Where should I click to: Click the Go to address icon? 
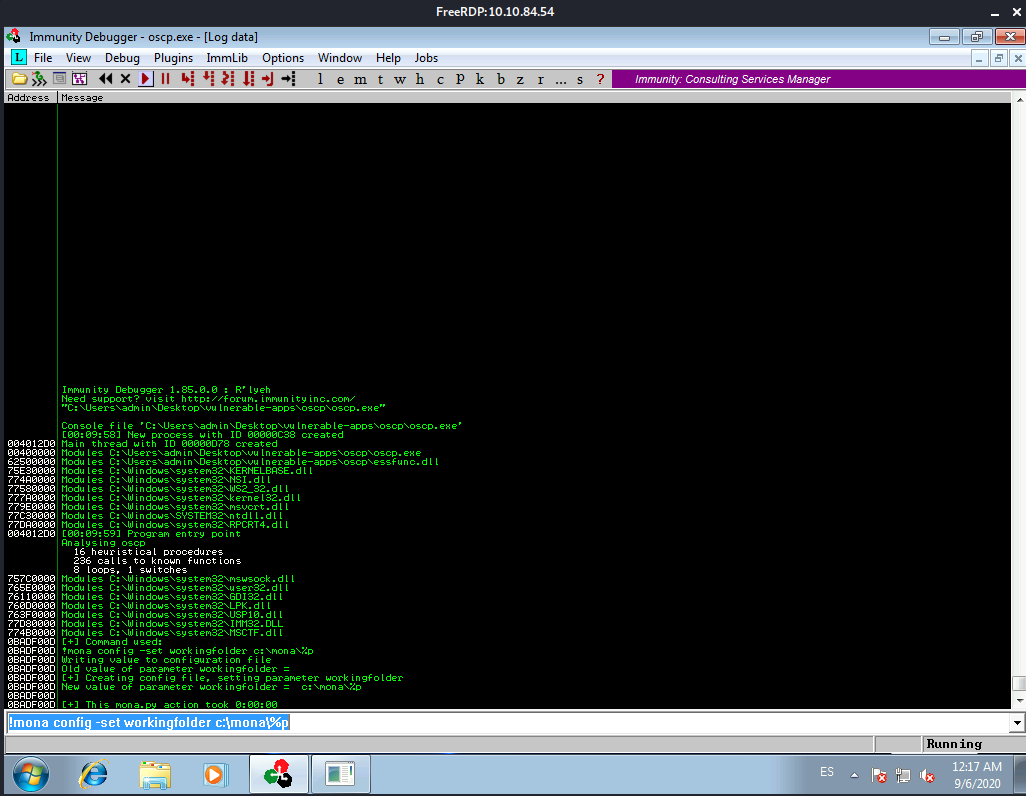[x=289, y=79]
